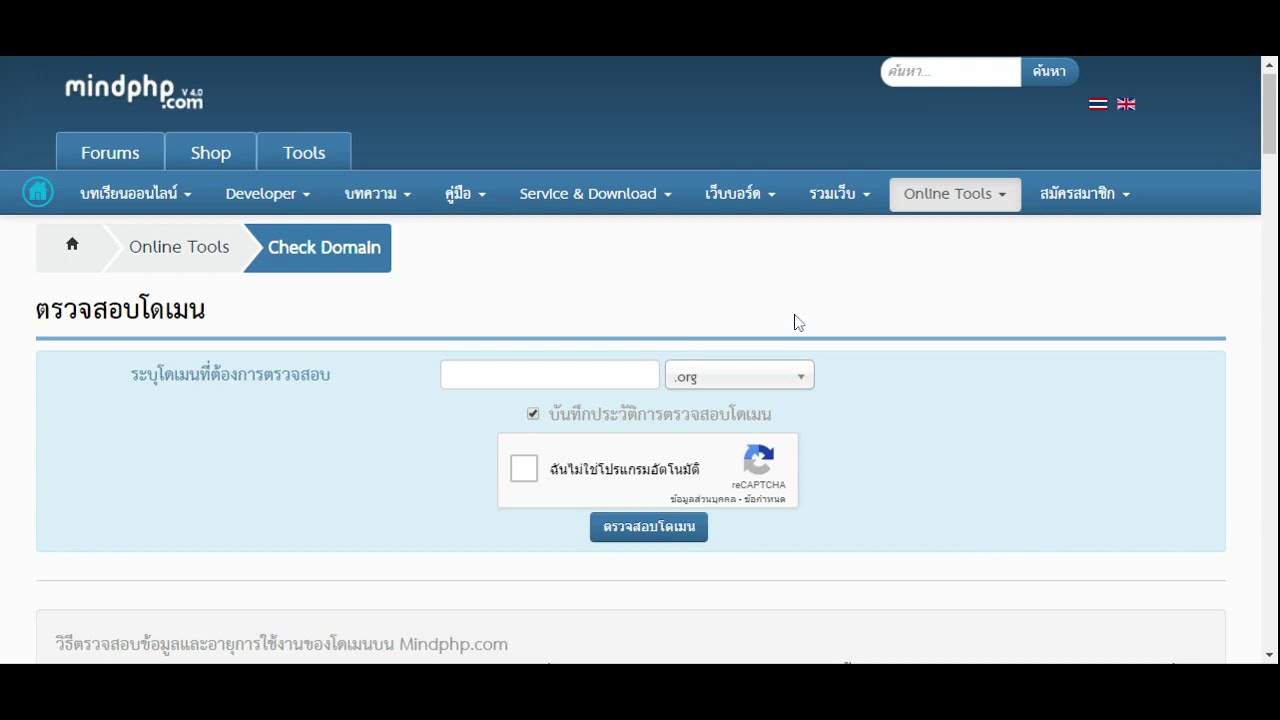The height and width of the screenshot is (720, 1280).
Task: Click the ตรวจสอบโดเมน submit button
Action: click(x=649, y=527)
